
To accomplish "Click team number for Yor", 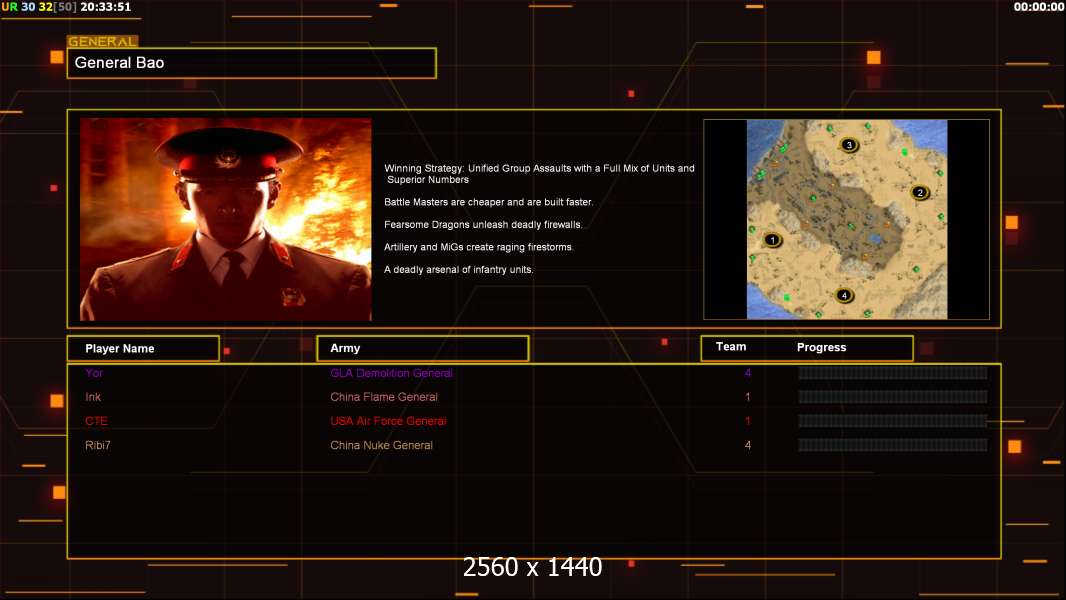I will [748, 373].
